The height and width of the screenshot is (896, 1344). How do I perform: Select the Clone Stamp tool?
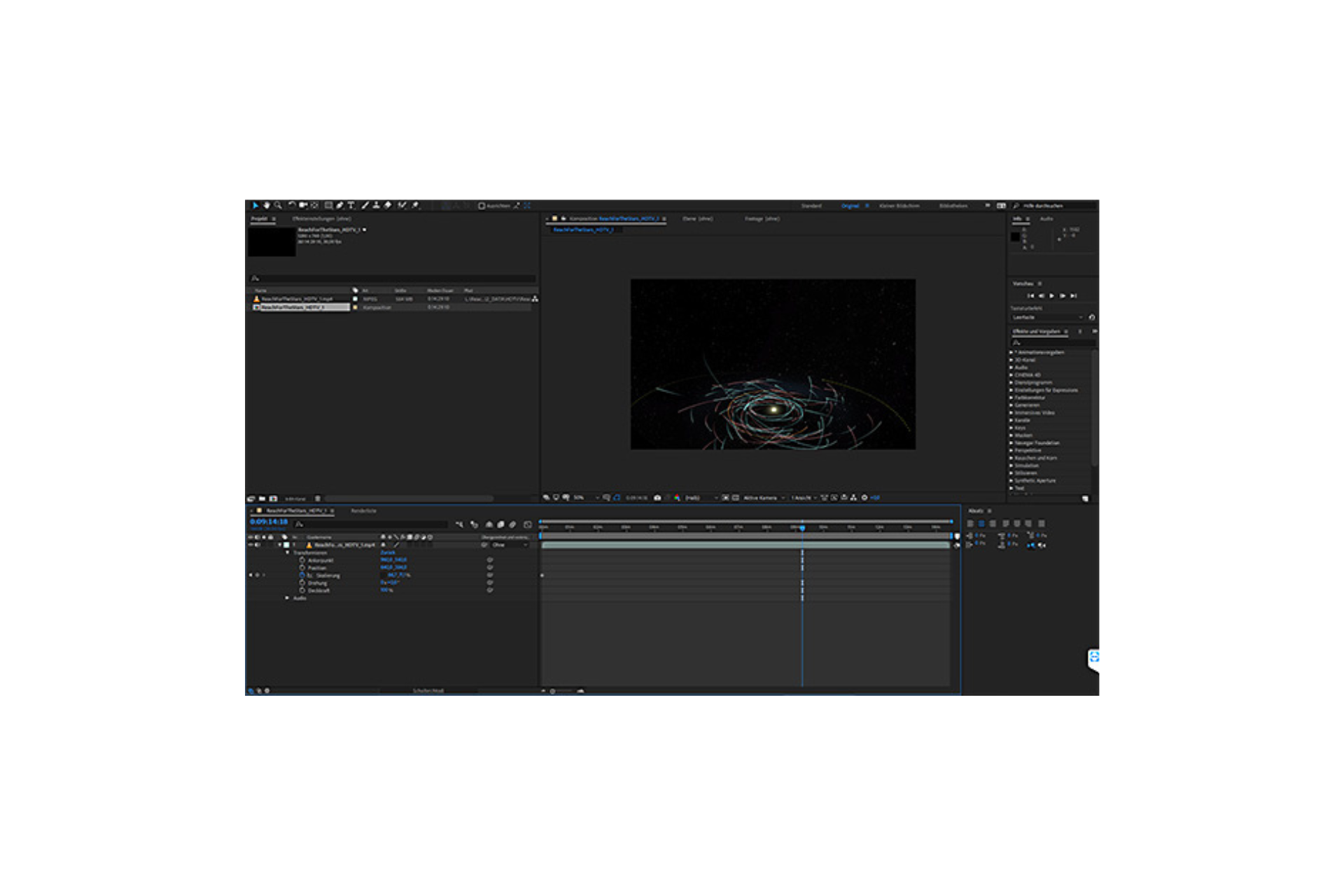376,206
